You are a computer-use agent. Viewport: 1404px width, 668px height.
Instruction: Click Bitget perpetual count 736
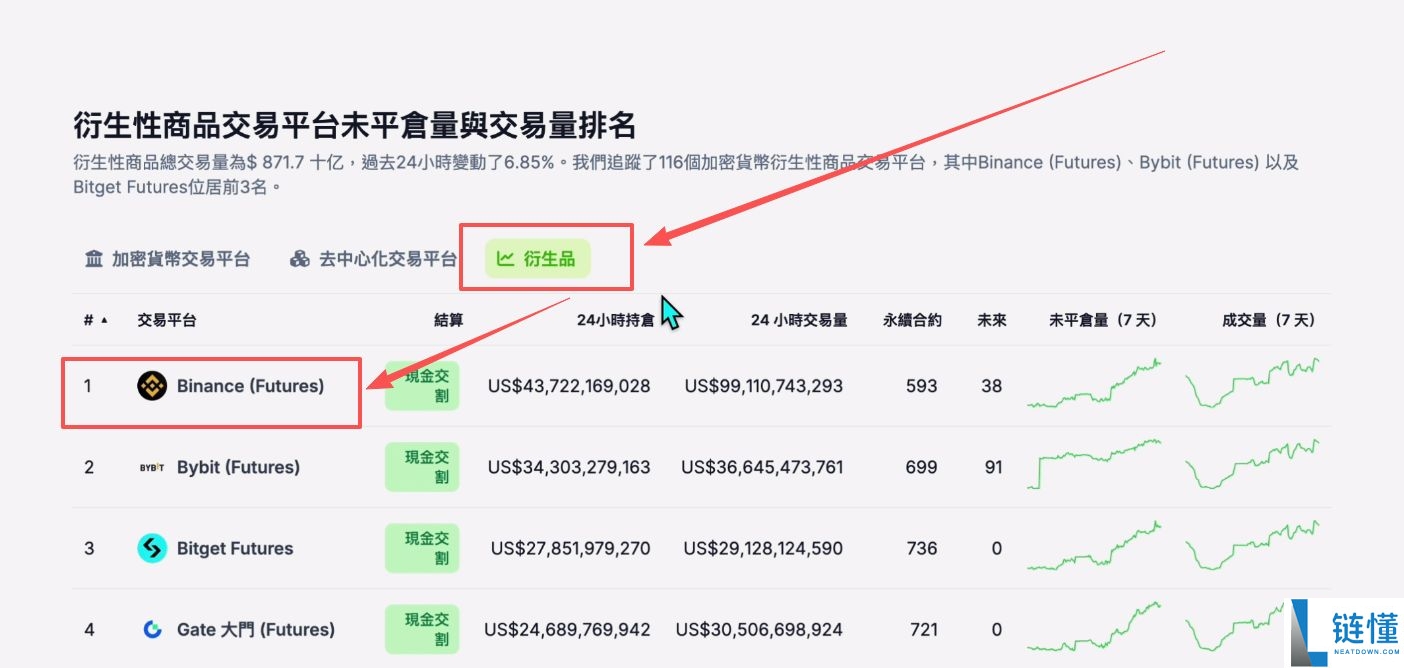(921, 548)
